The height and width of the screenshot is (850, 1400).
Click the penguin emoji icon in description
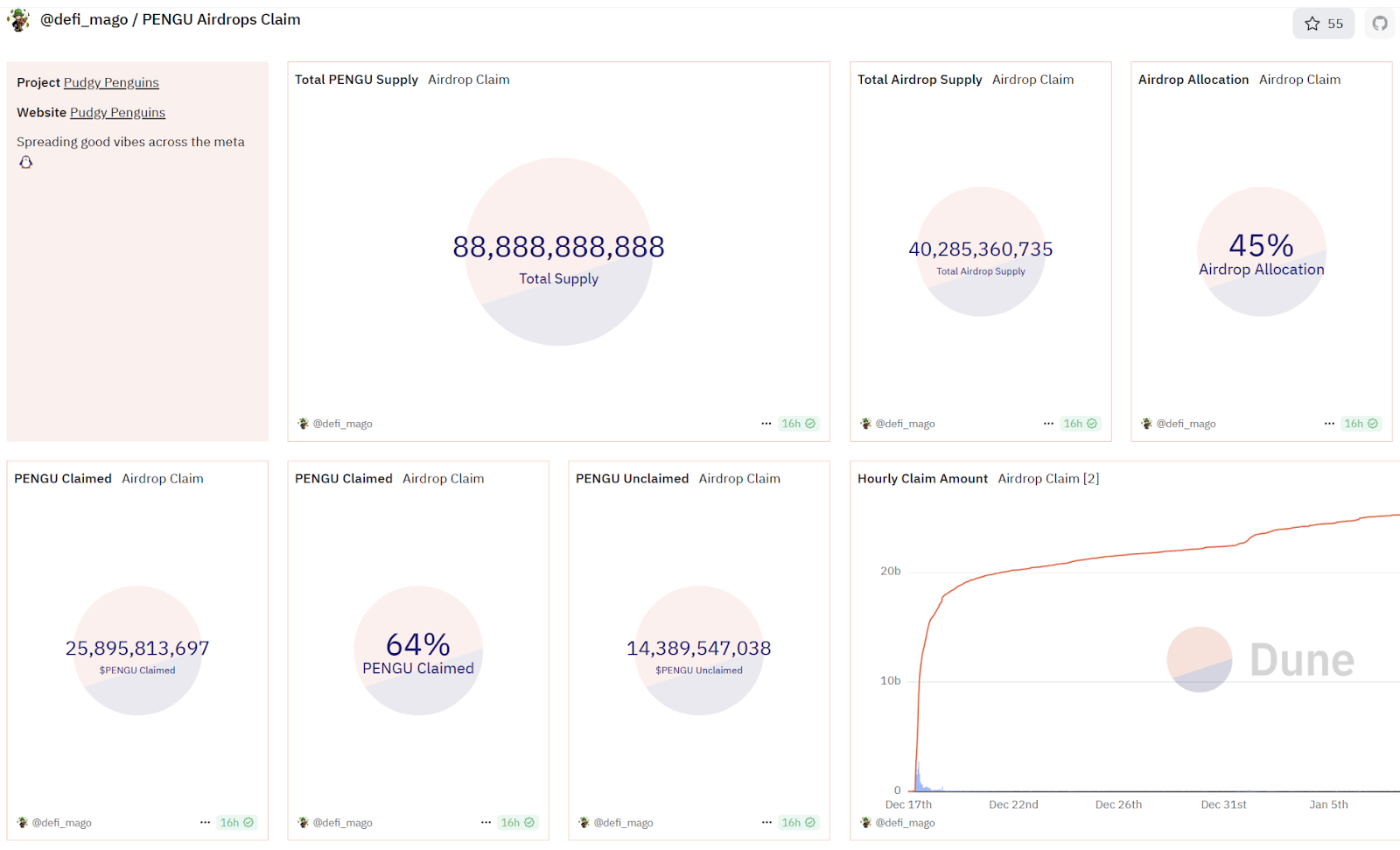[x=26, y=162]
